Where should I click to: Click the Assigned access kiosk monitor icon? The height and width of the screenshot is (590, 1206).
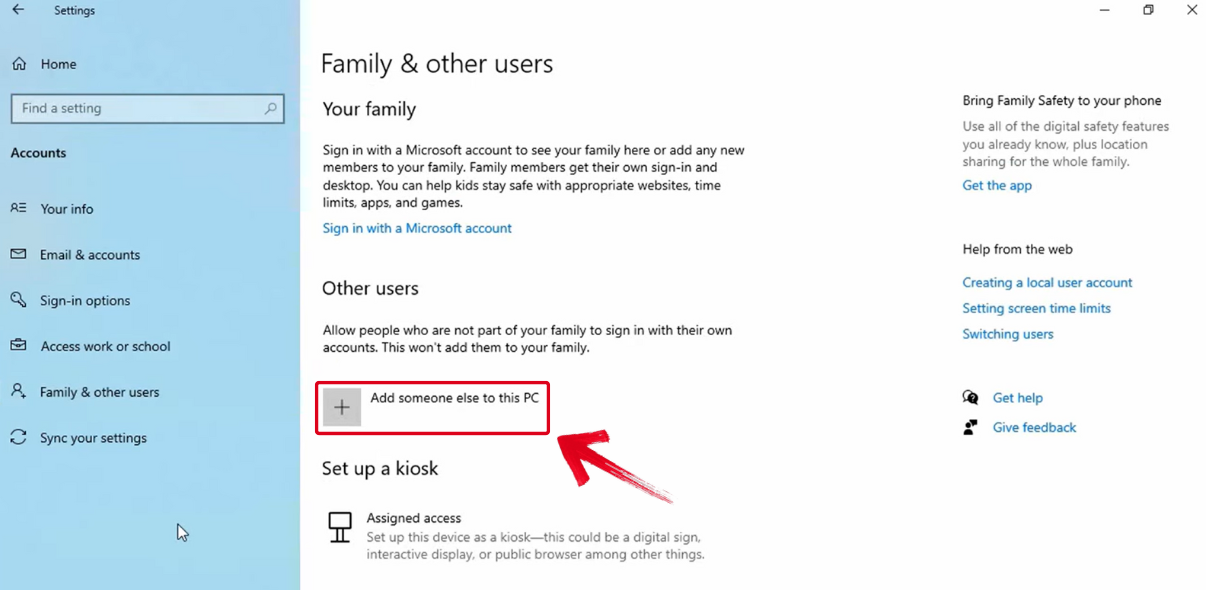[x=340, y=527]
